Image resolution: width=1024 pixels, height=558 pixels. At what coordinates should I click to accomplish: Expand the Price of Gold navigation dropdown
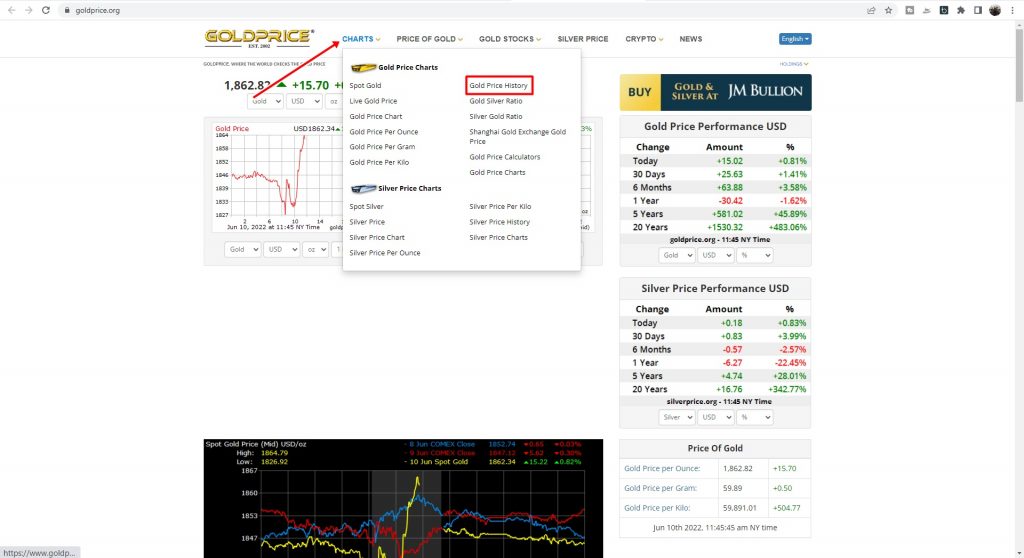pos(430,39)
